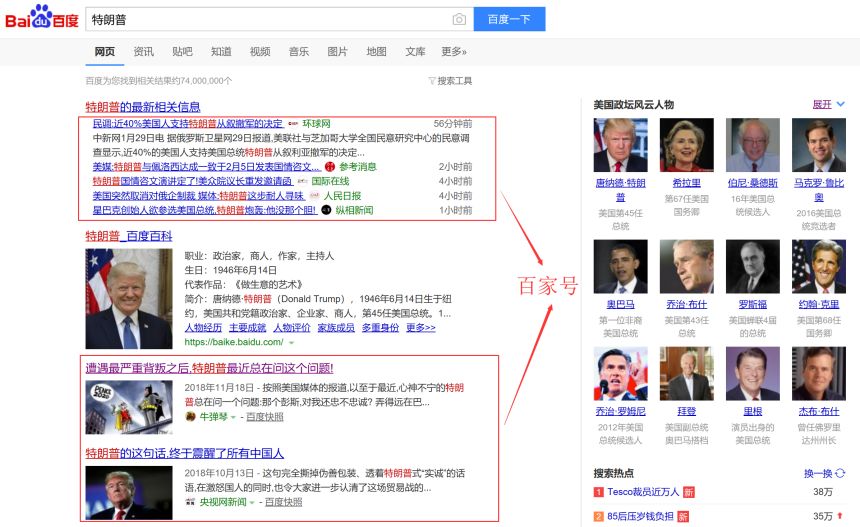860x527 pixels.
Task: Open 约翰·克里 person link
Action: tap(819, 304)
